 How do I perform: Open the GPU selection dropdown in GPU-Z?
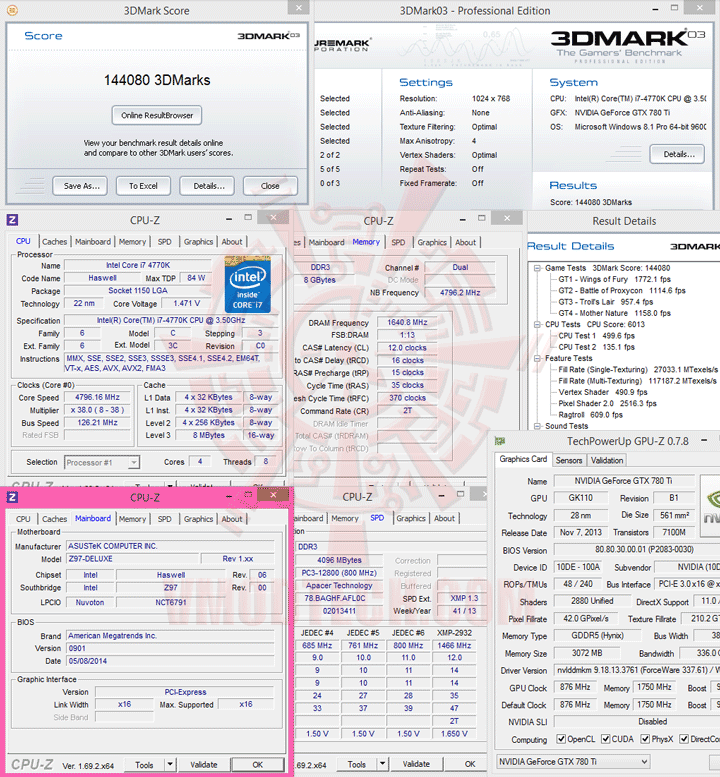(x=573, y=762)
